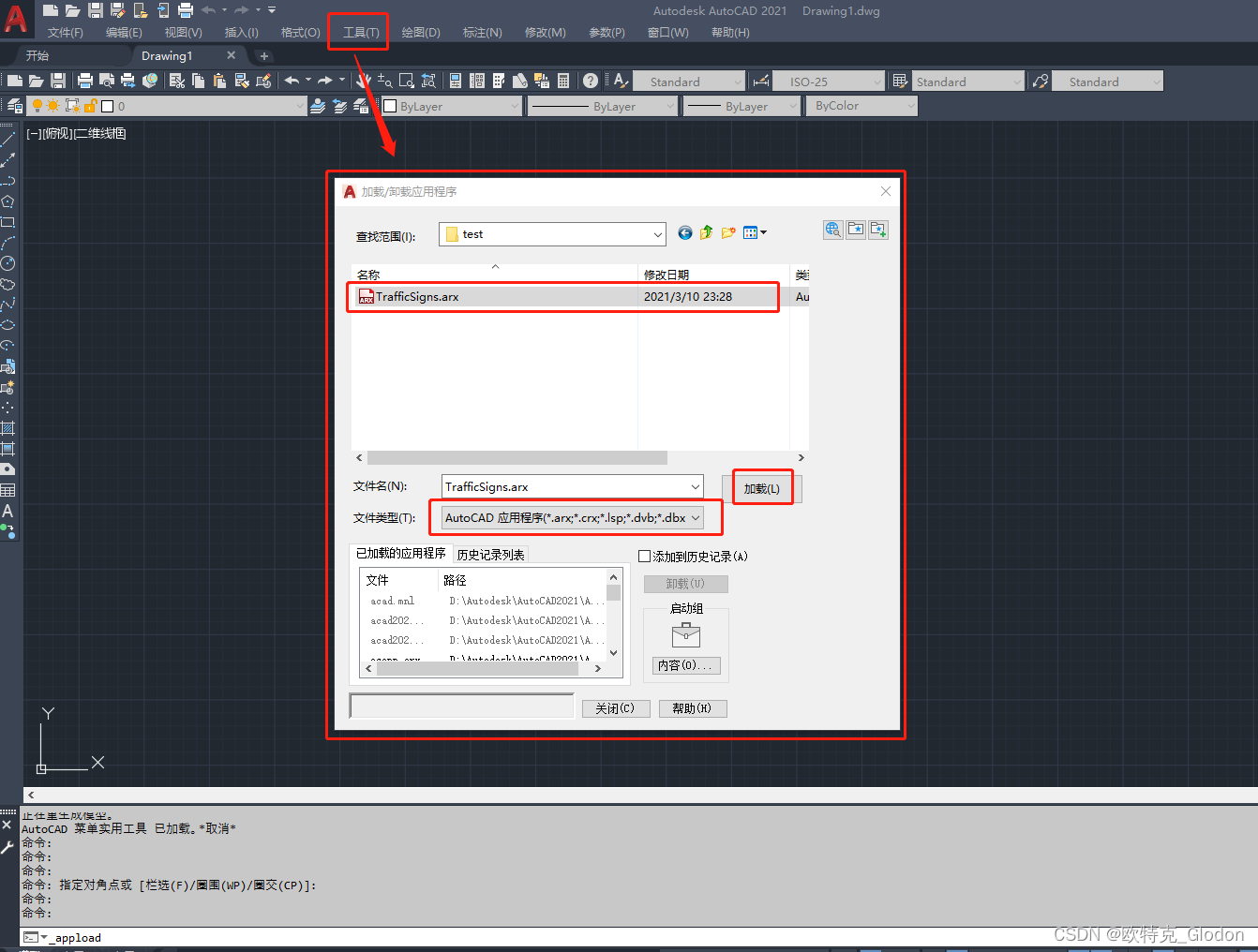Click the Add to Favorites folder icon
Screen dimensions: 1258x952
[856, 230]
